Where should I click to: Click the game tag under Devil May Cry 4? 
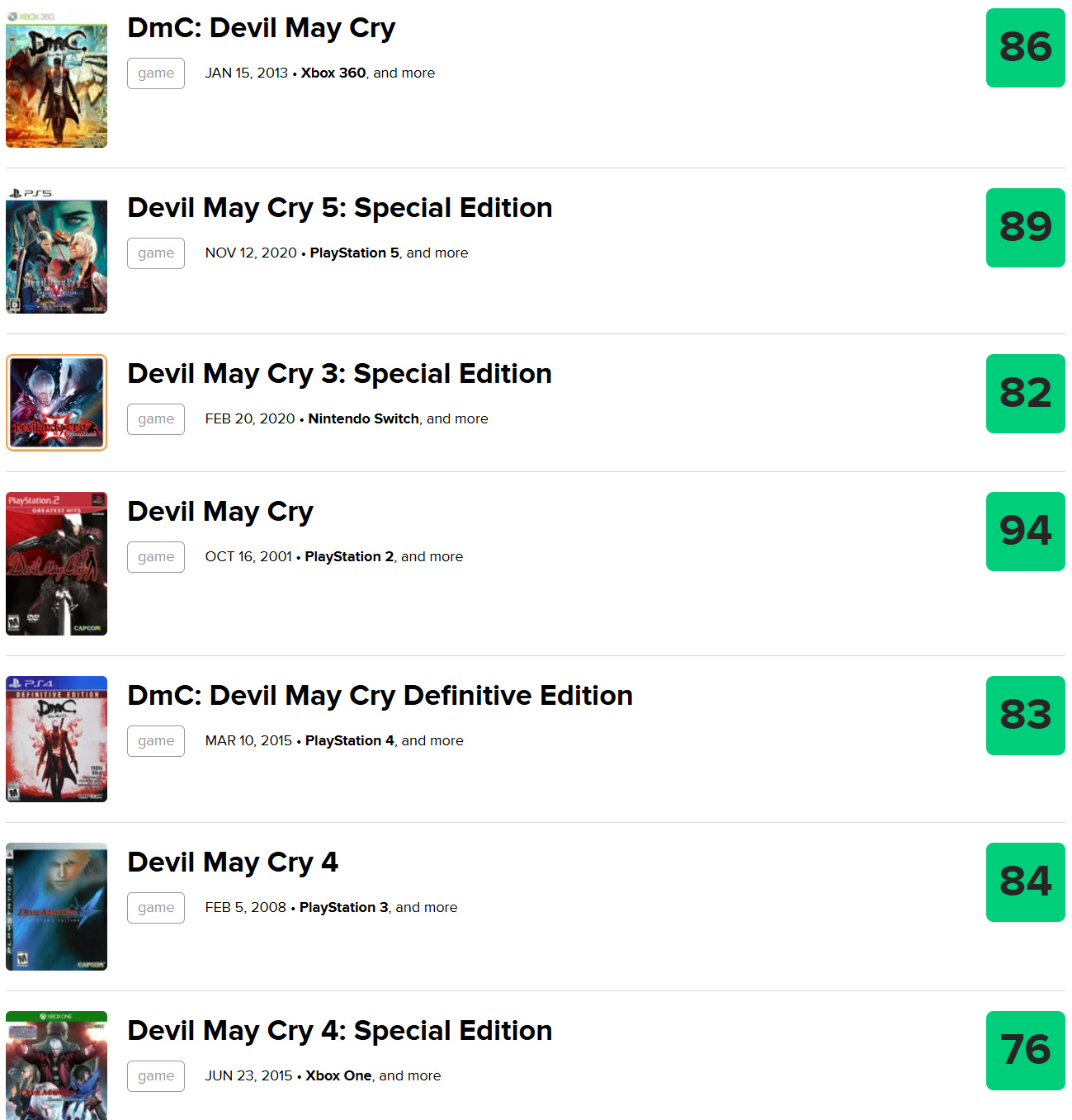pos(156,908)
